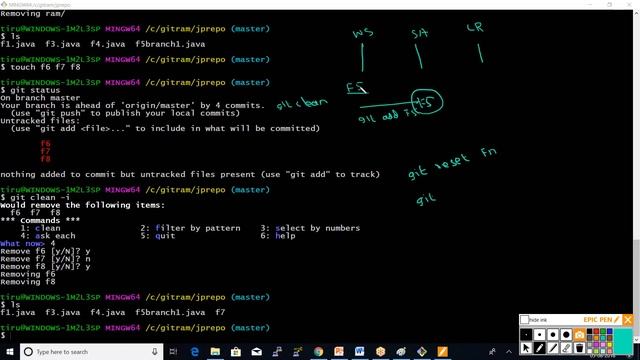Viewport: 640px width, 360px height.
Task: Tick the 'hide ink' checkbox in Epic Pen
Action: 524,320
